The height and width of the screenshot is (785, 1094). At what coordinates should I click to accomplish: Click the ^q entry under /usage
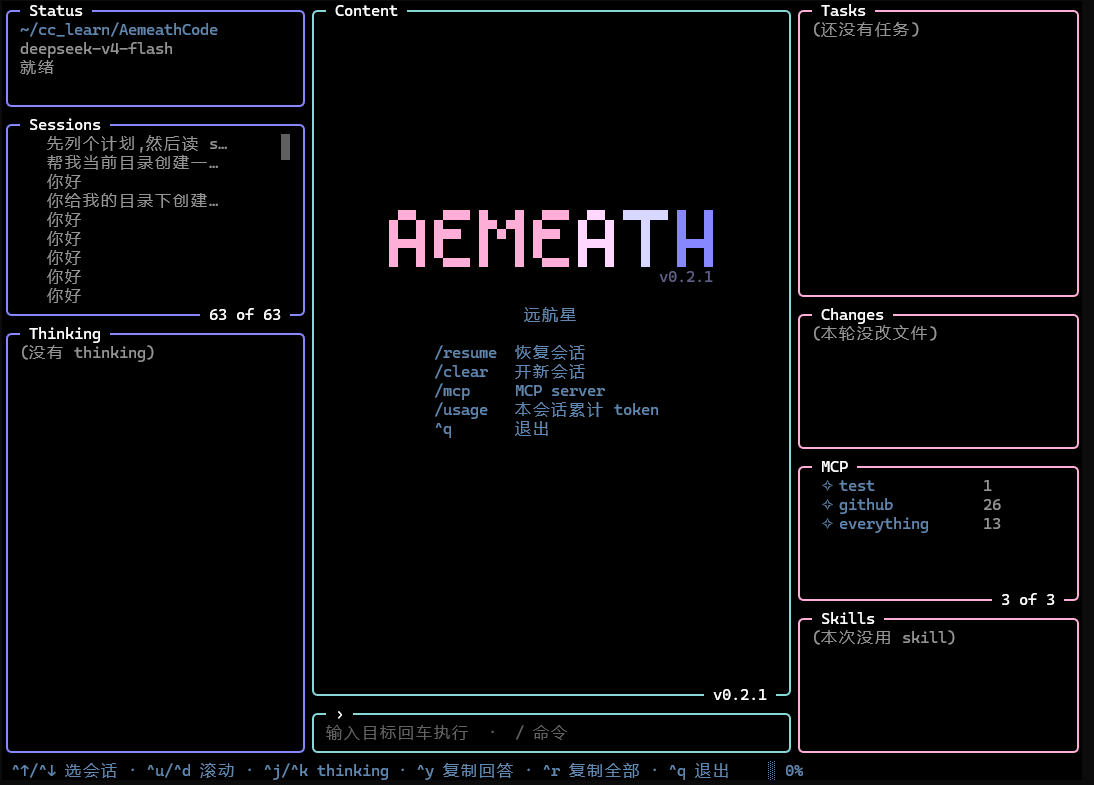(443, 429)
